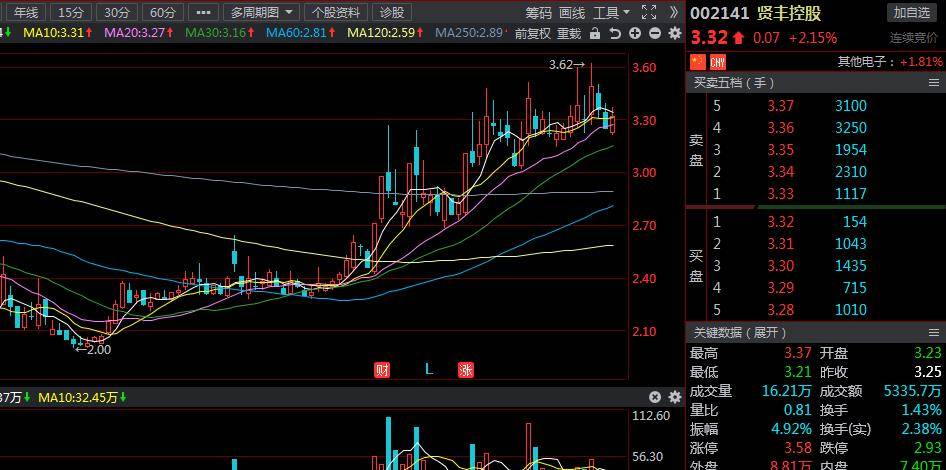Viewport: 946px width, 470px height.
Task: Click the red 涨 marker on chart
Action: click(466, 370)
